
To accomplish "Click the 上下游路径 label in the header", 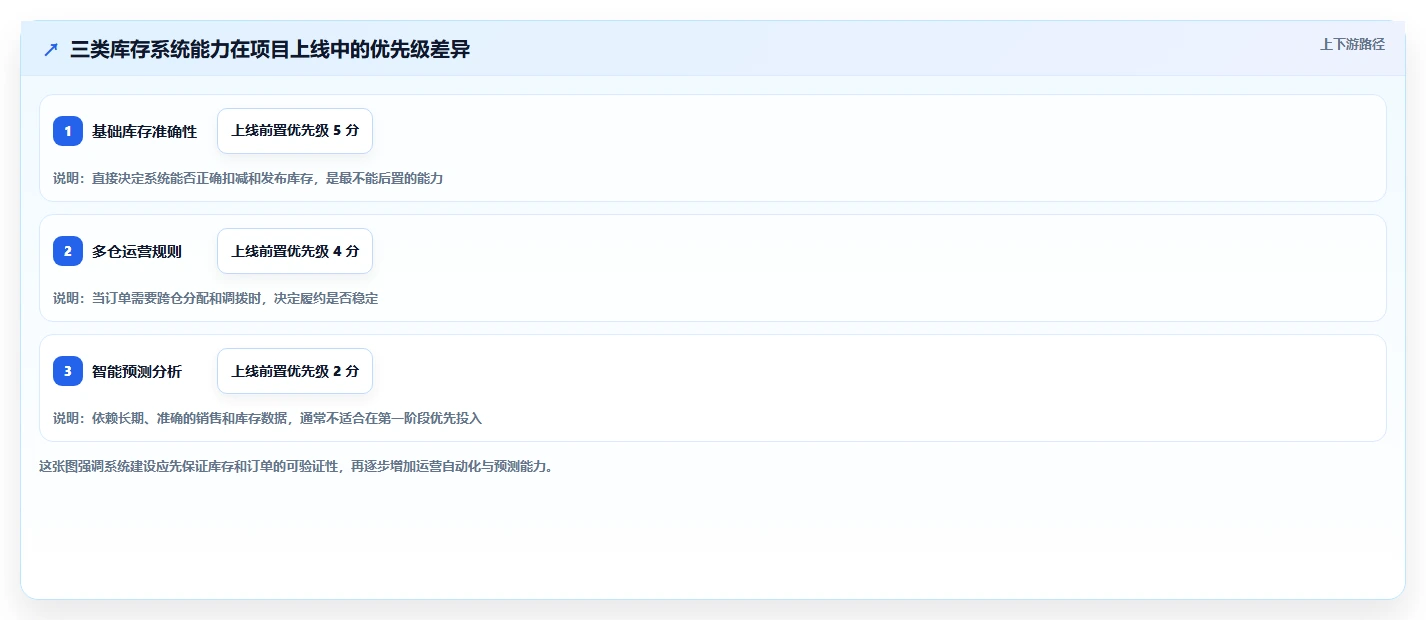I will 1352,44.
